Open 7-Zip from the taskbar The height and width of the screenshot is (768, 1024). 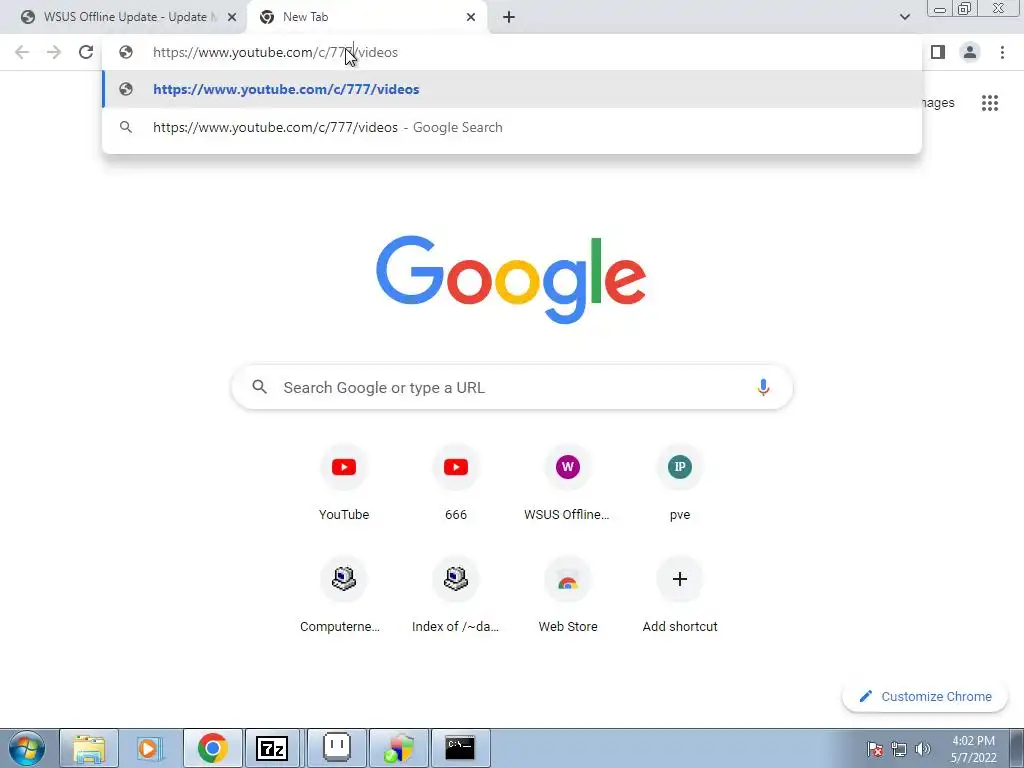pyautogui.click(x=272, y=748)
